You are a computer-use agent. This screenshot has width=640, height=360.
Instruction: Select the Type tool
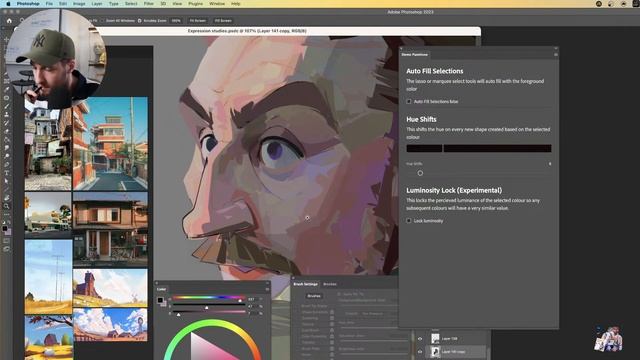pos(7,173)
